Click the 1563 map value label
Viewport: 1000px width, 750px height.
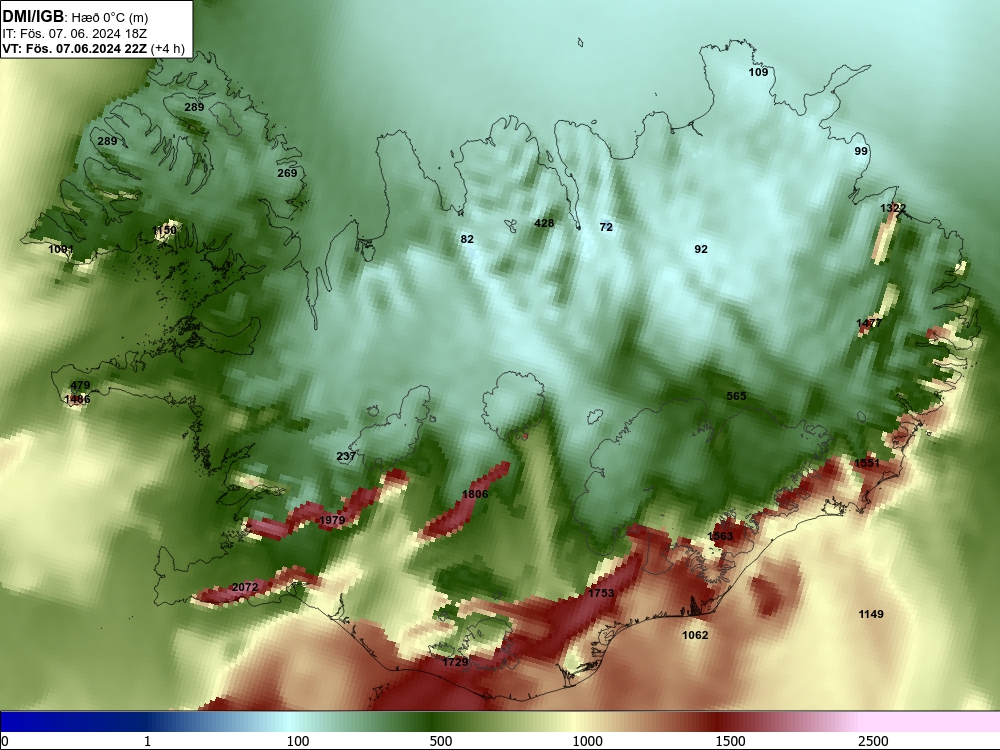coord(721,536)
